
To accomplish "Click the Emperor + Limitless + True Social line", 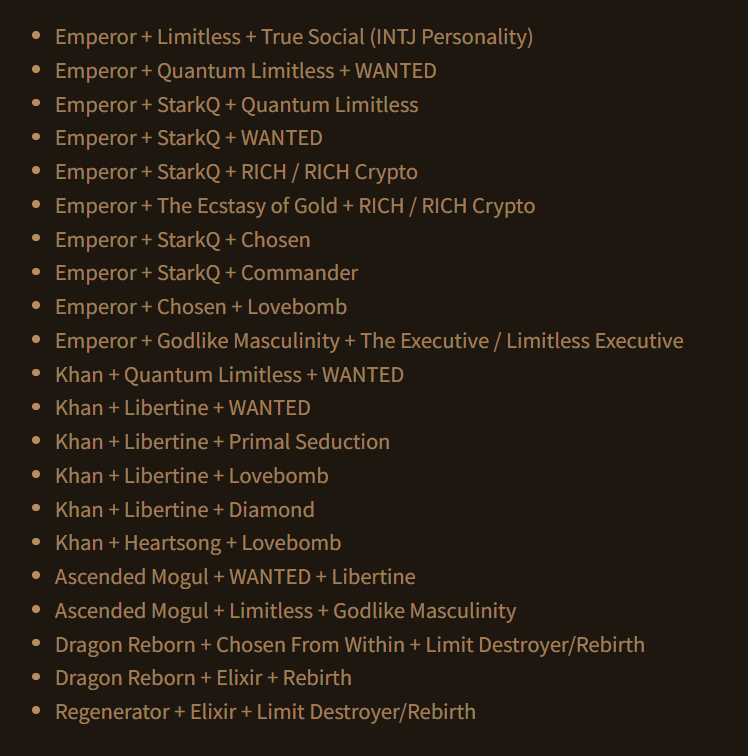I will (294, 37).
